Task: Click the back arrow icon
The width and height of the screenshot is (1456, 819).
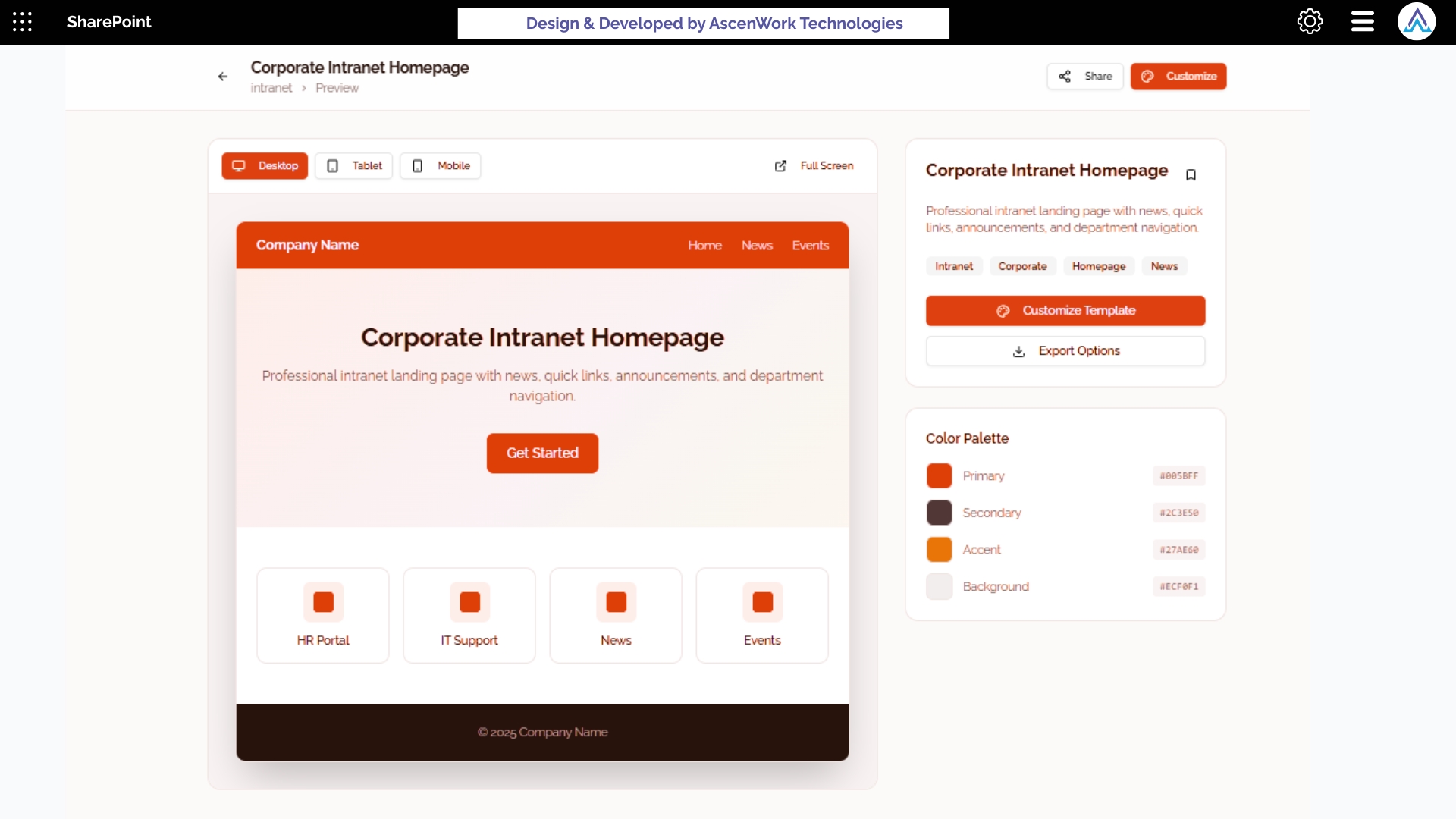Action: (x=223, y=77)
